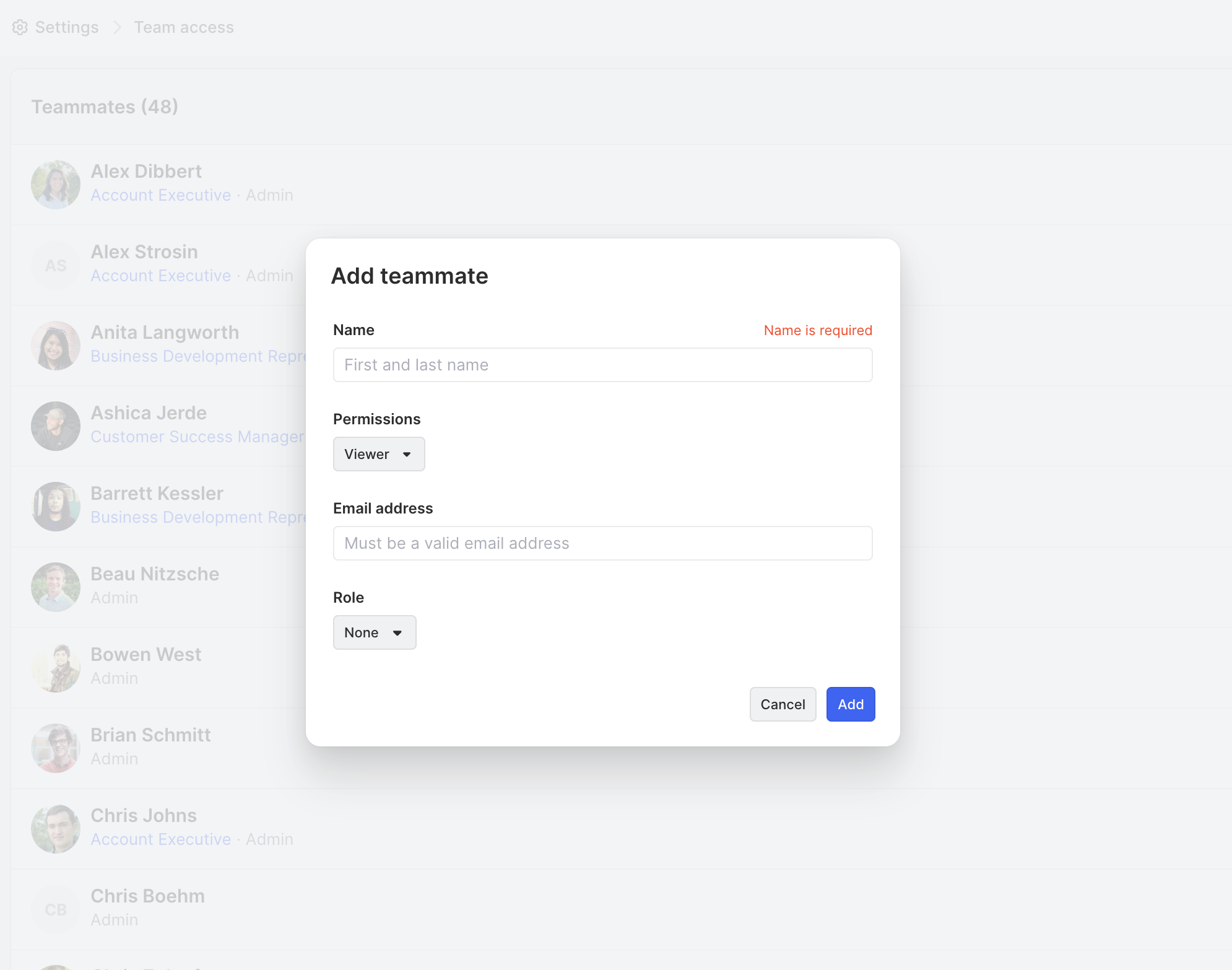The width and height of the screenshot is (1232, 970).
Task: Click Alex Dibbert's avatar photo
Action: [x=56, y=185]
